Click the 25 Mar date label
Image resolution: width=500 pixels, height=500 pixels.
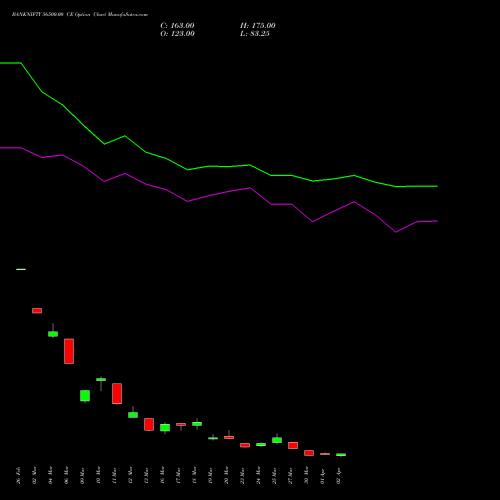274,475
